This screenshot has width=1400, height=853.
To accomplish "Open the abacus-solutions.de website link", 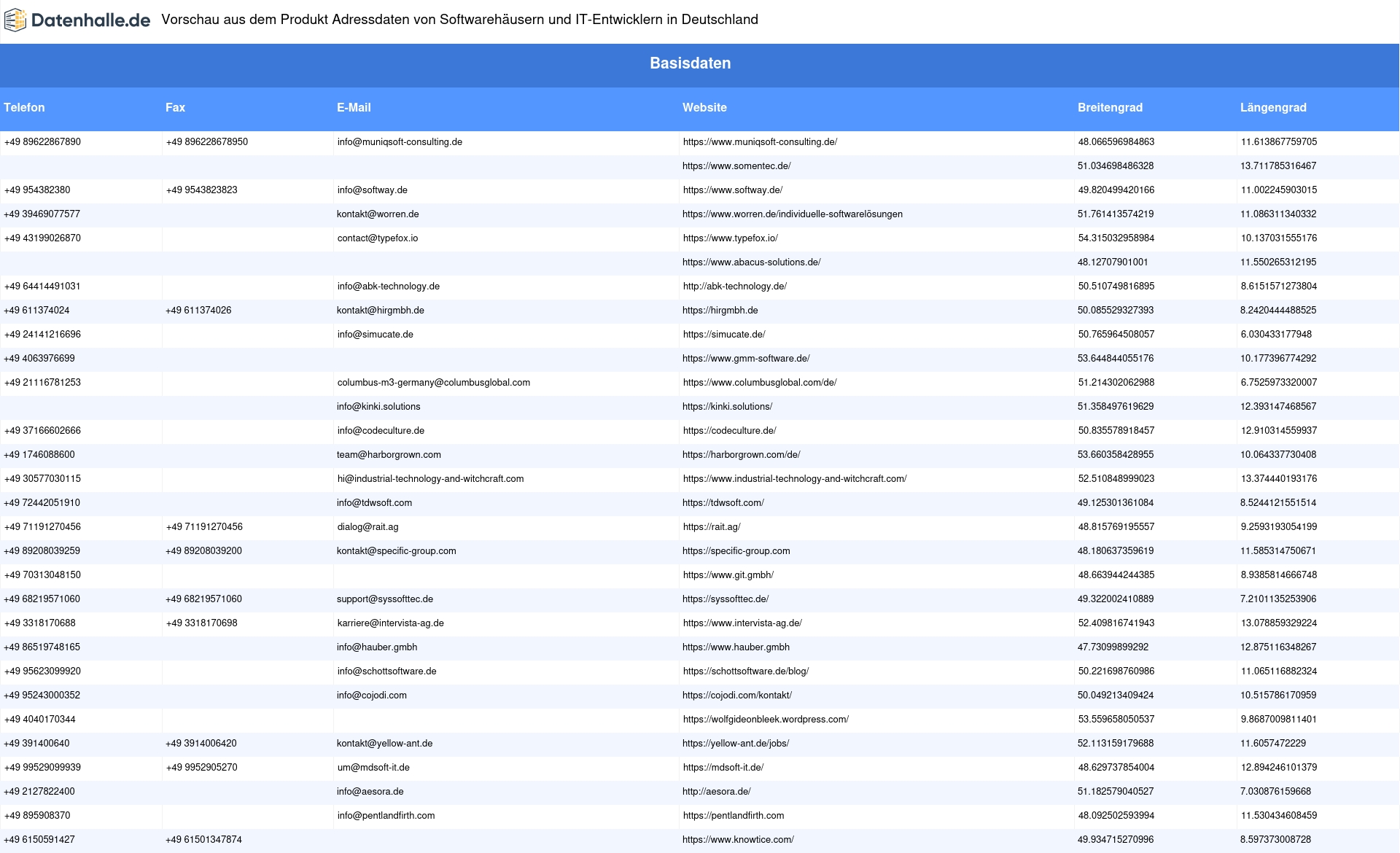I will coord(752,262).
